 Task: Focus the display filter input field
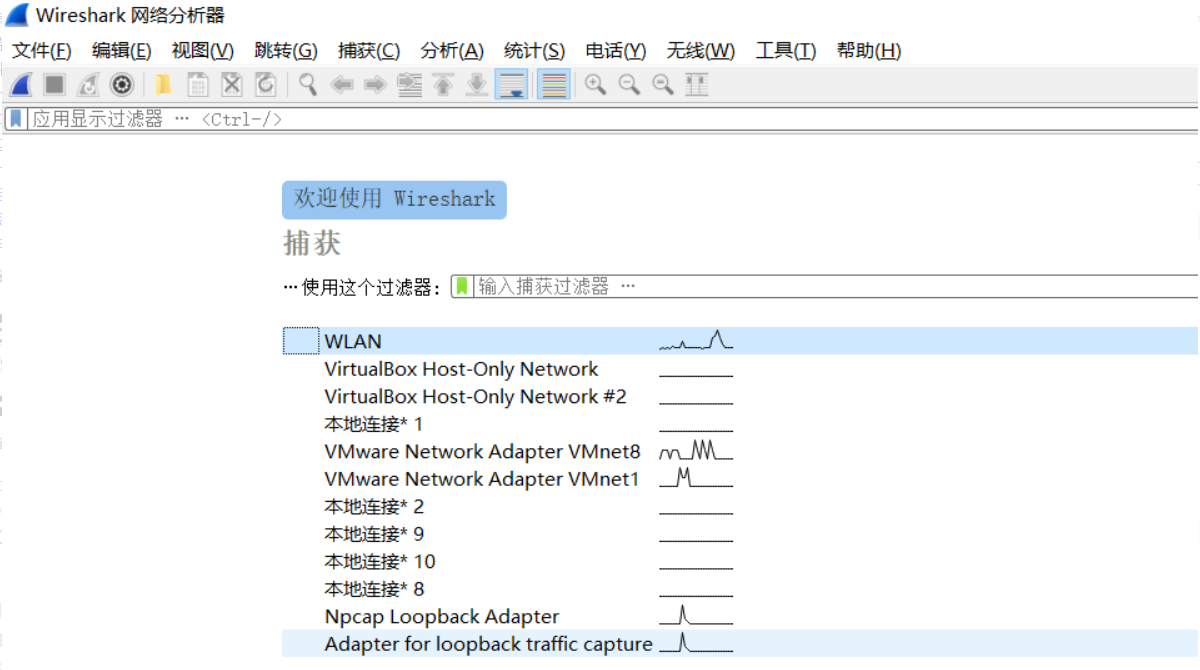[612, 119]
